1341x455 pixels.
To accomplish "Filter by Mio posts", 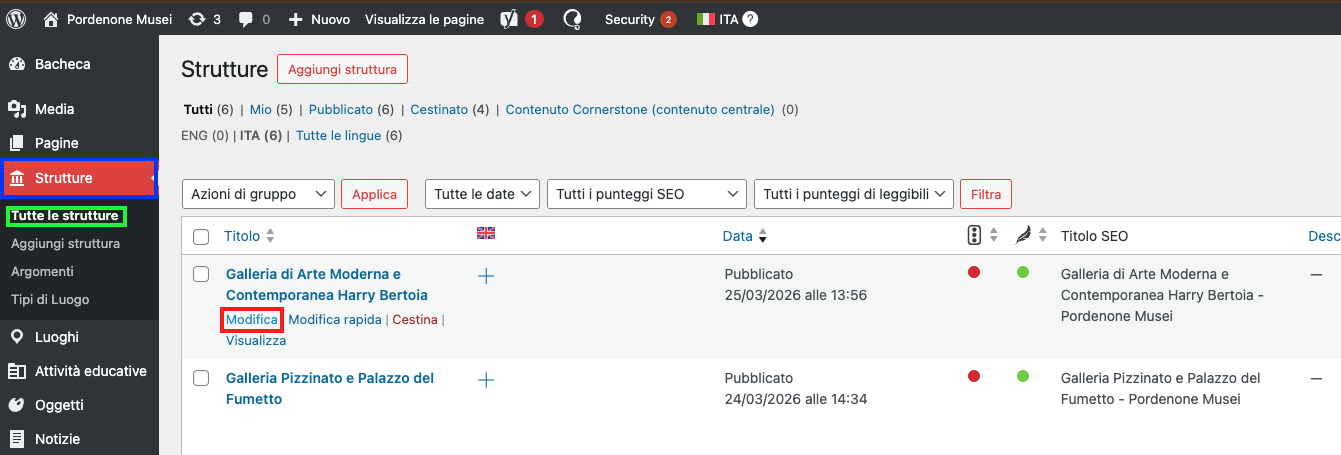I will click(x=260, y=110).
